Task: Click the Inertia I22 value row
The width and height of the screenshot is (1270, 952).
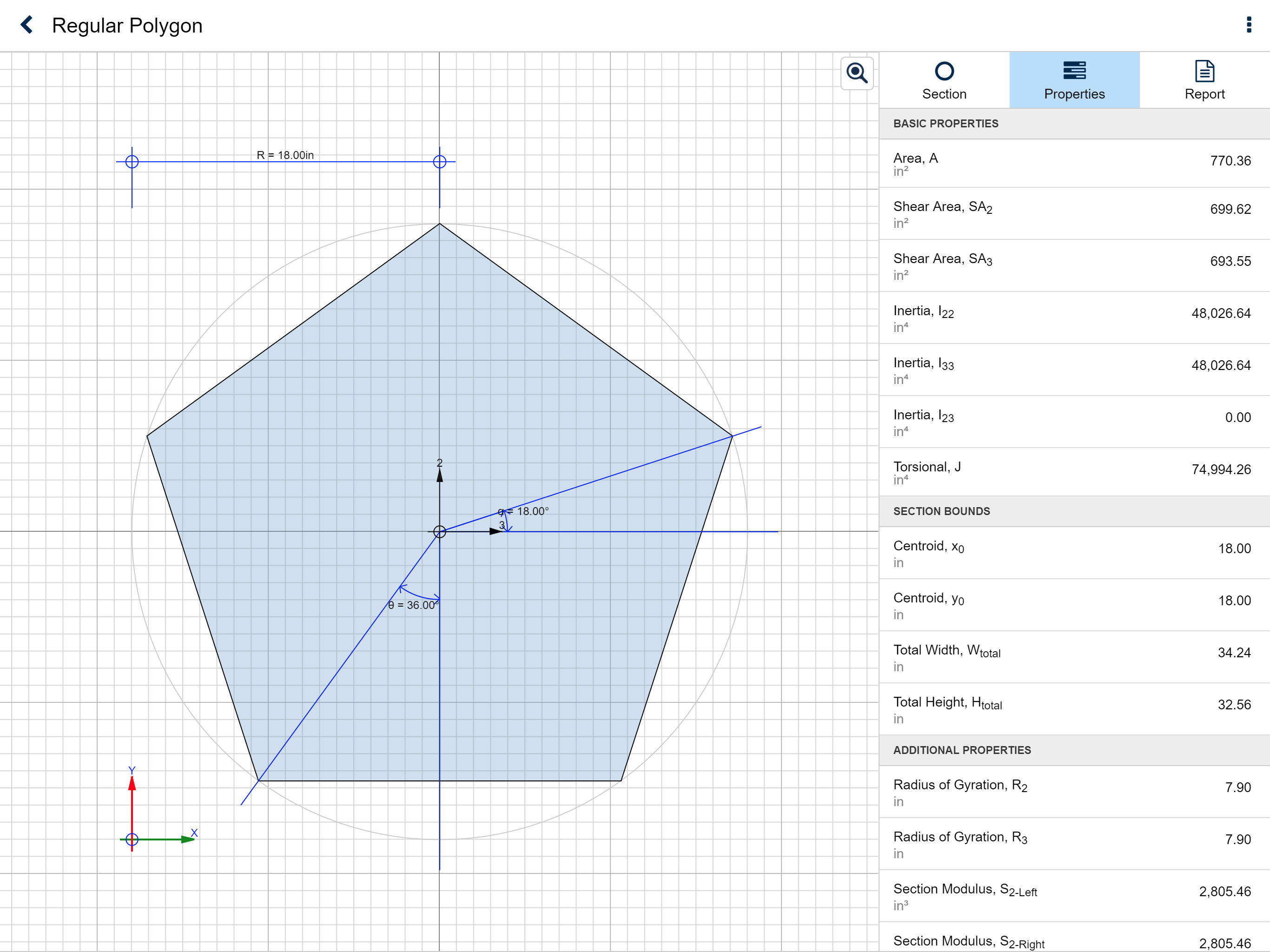Action: (1074, 317)
